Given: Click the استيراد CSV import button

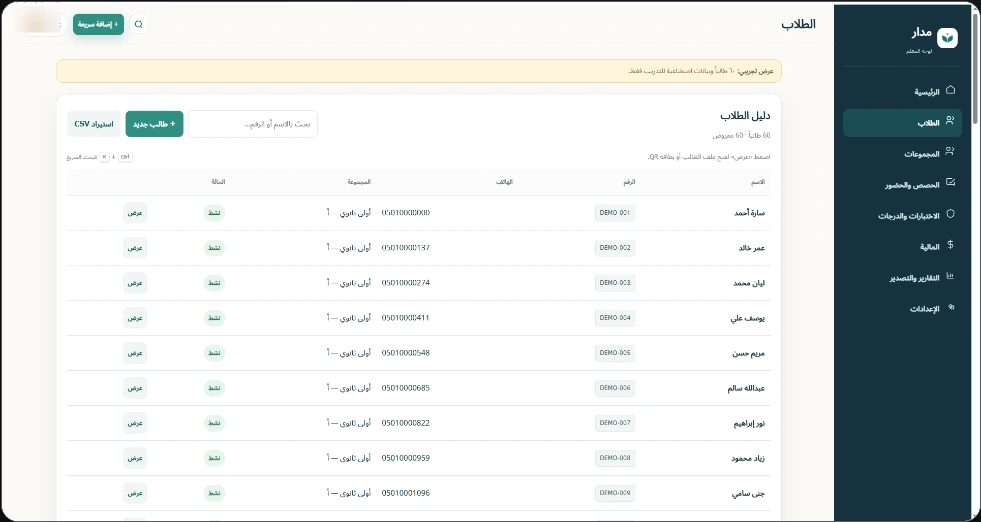Looking at the screenshot, I should coord(94,124).
